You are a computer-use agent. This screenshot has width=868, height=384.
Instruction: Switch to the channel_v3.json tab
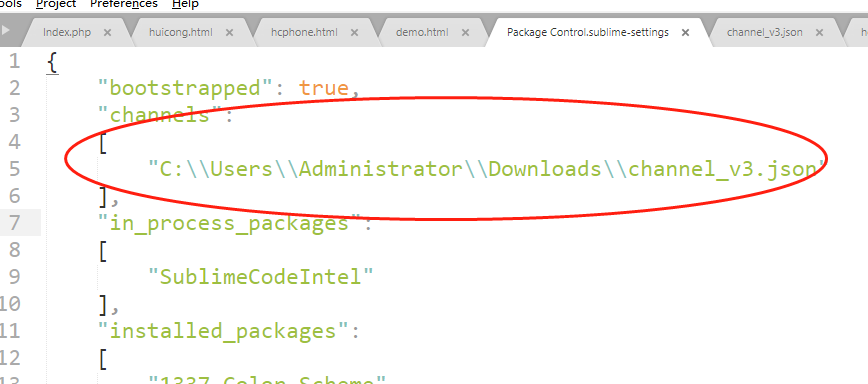point(765,33)
